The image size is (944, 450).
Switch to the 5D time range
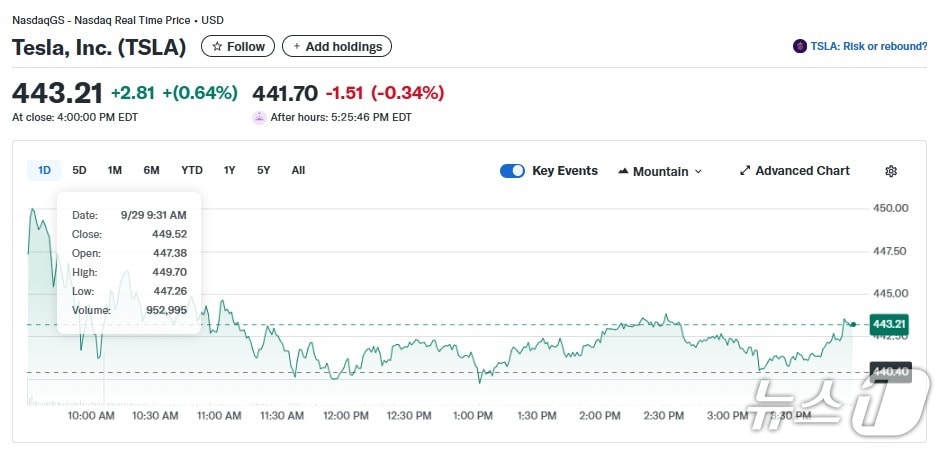tap(79, 170)
